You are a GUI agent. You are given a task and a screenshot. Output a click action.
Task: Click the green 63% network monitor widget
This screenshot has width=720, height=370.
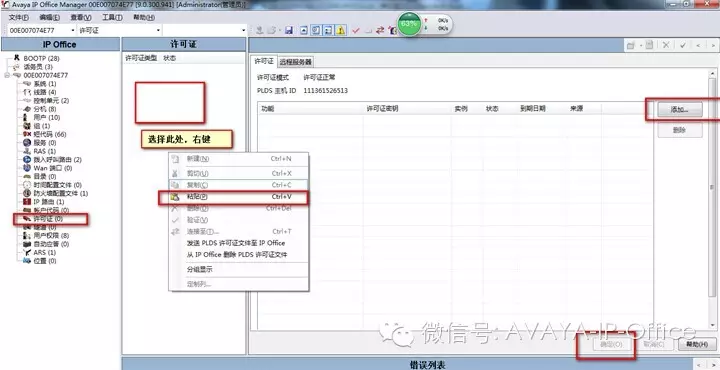tap(409, 24)
